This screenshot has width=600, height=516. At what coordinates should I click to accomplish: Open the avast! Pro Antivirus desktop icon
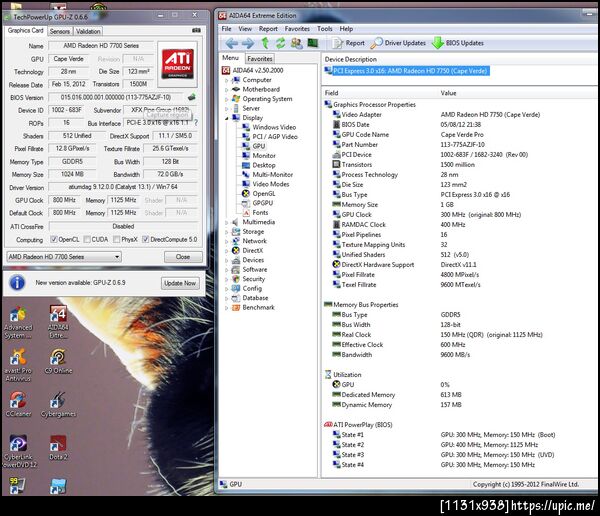[x=18, y=365]
